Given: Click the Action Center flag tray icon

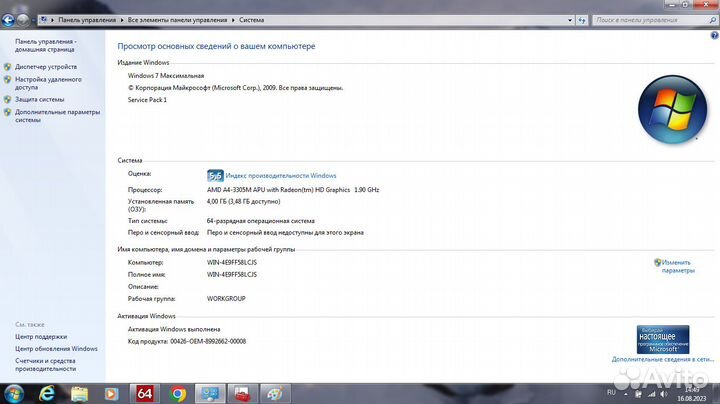Looking at the screenshot, I should click(638, 394).
